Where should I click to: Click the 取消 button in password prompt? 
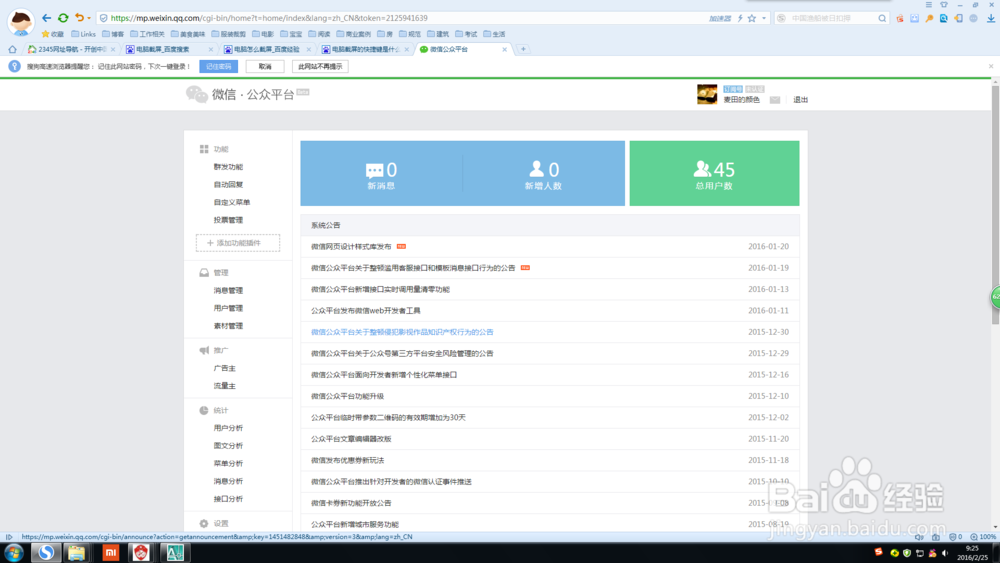[x=265, y=66]
